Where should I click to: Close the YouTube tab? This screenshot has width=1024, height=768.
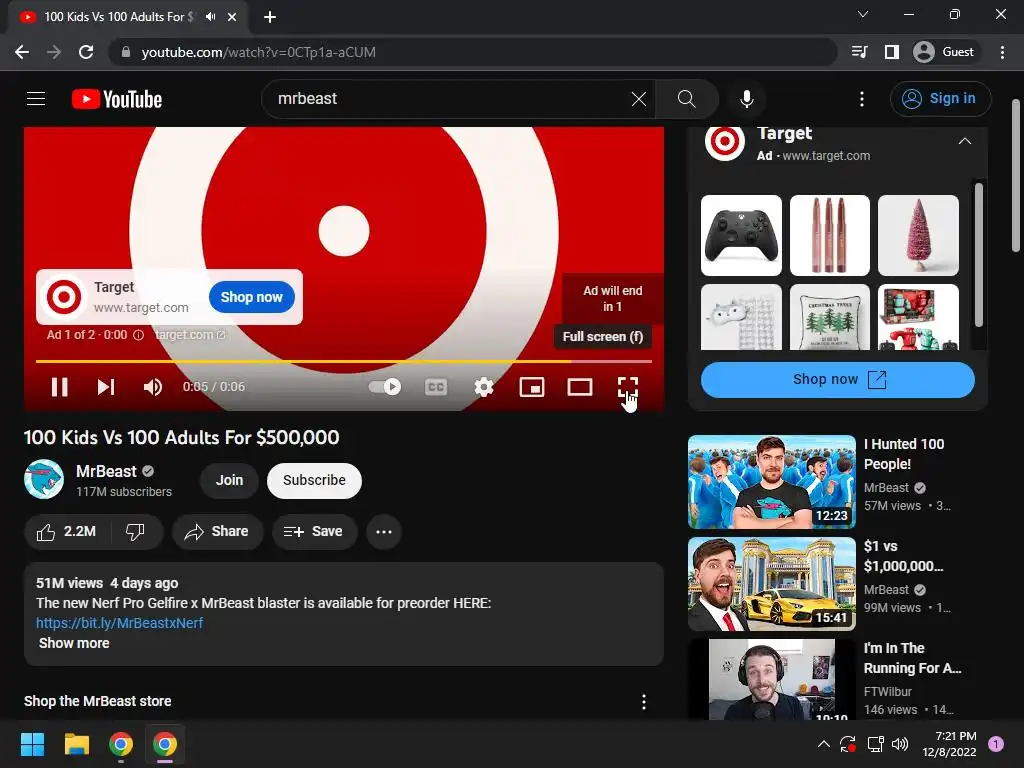coord(232,17)
